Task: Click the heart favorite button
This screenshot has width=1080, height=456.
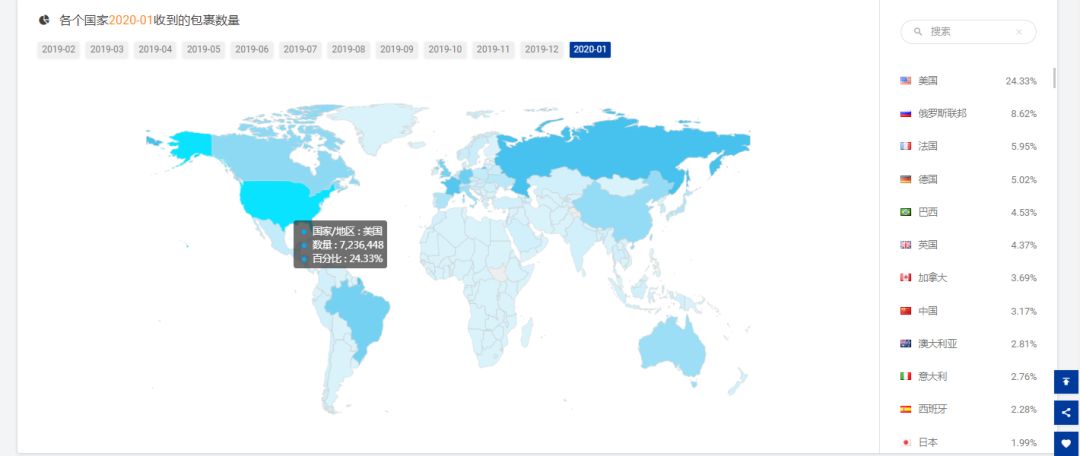Action: (1066, 443)
